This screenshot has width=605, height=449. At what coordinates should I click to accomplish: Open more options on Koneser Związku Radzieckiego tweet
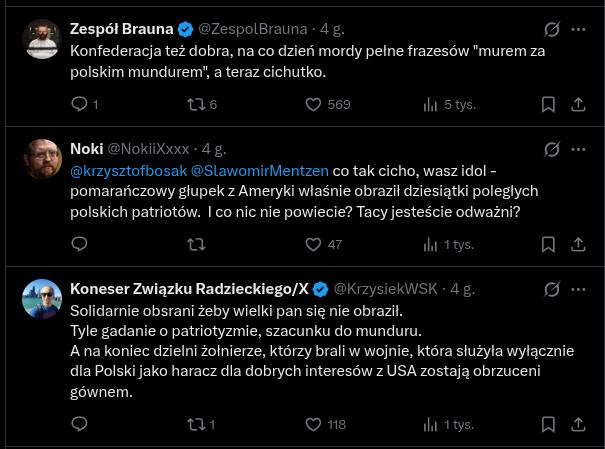click(x=578, y=289)
